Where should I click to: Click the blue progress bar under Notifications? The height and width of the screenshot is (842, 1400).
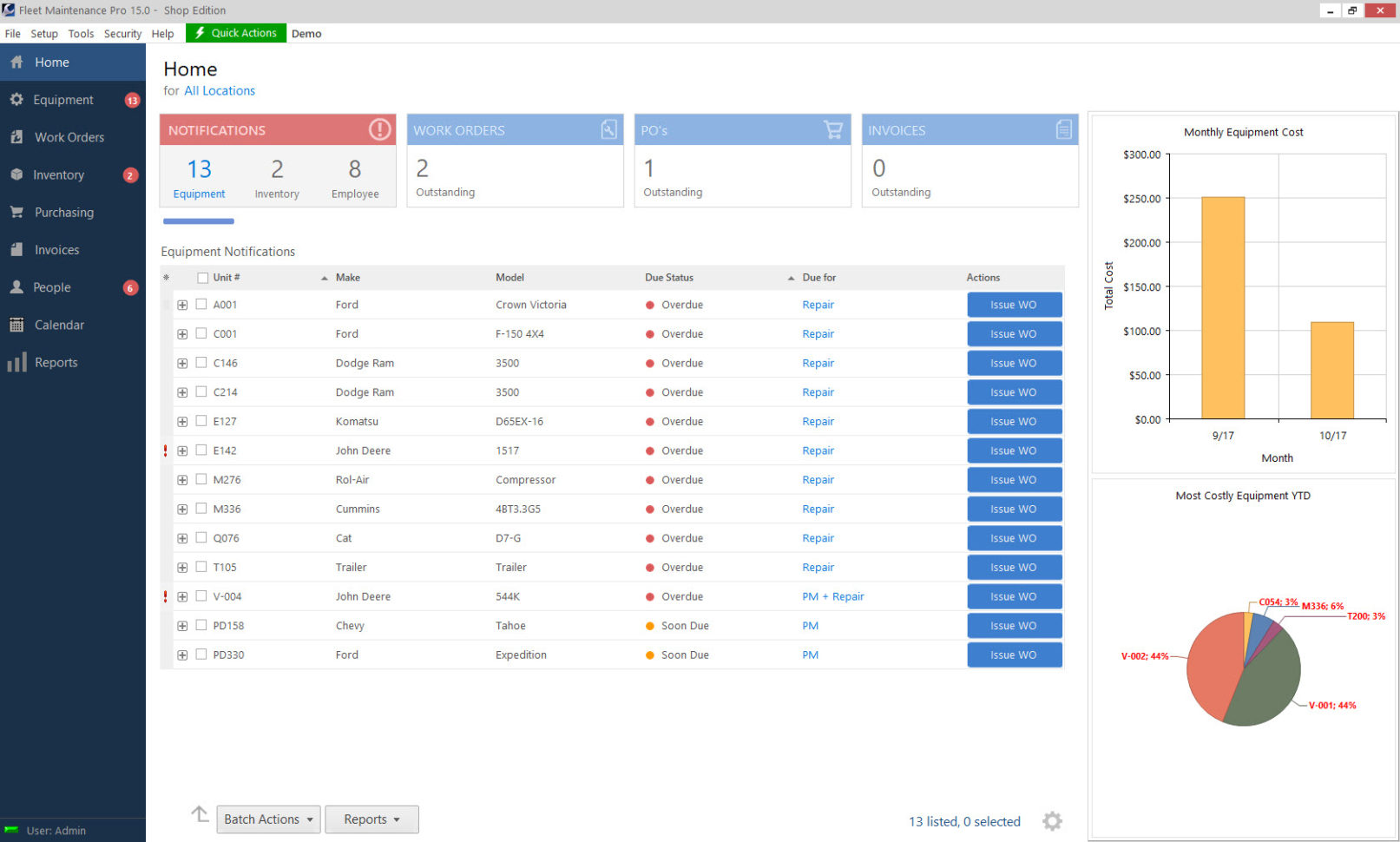point(198,221)
